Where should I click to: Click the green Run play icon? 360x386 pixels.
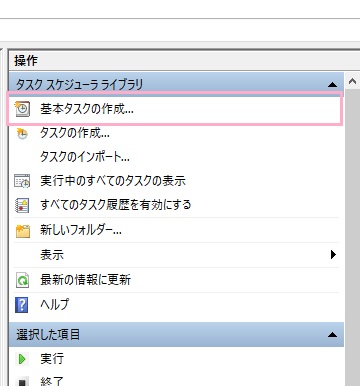[x=22, y=359]
